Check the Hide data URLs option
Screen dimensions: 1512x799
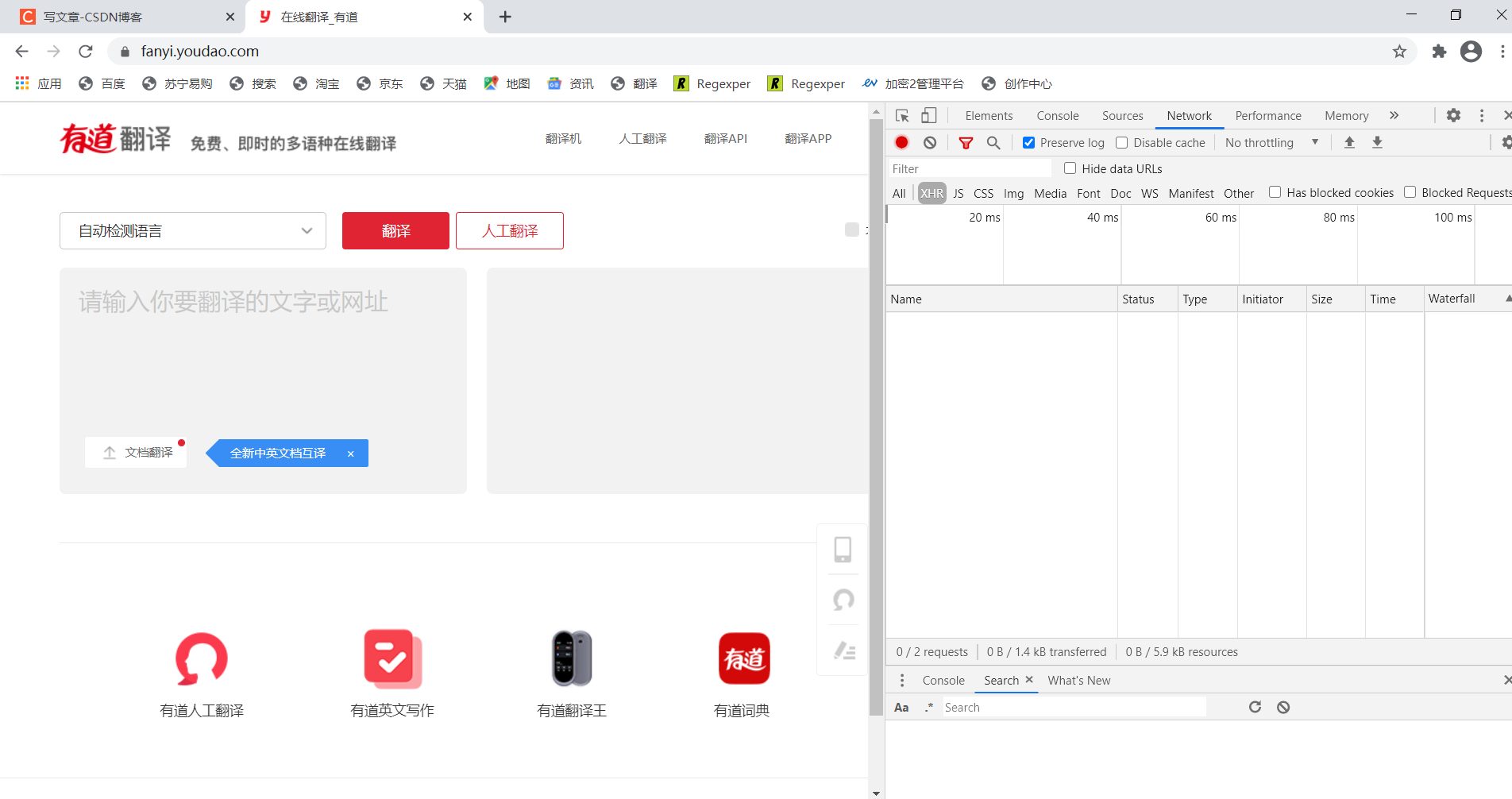(x=1070, y=168)
